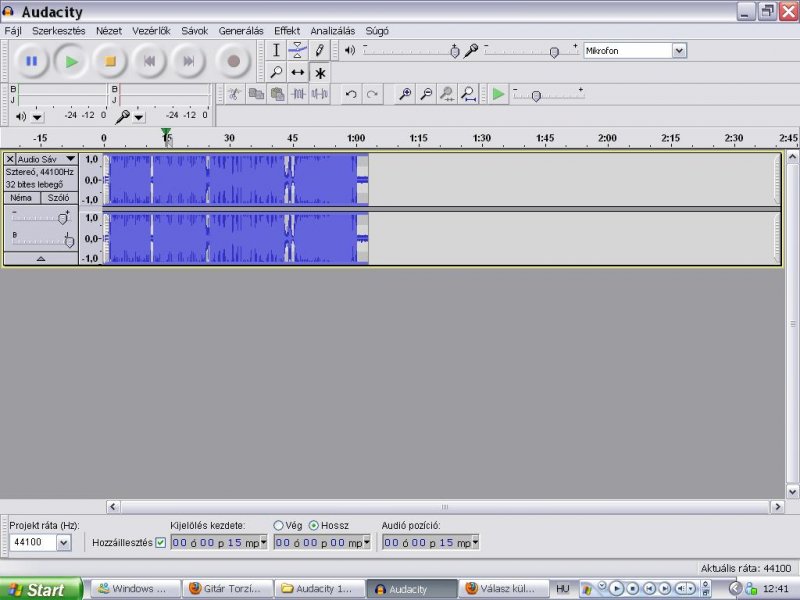Screen dimensions: 800x600
Task: Select the Multi-tool (asterisk) mode
Action: tap(319, 72)
